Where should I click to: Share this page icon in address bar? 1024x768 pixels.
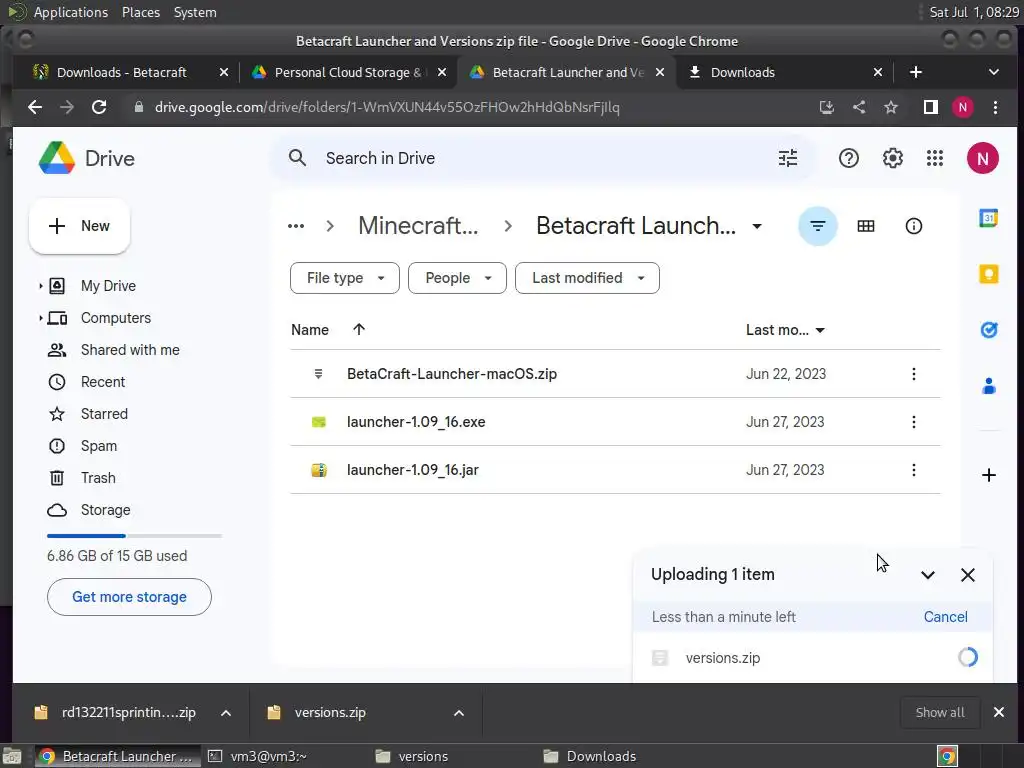(859, 107)
